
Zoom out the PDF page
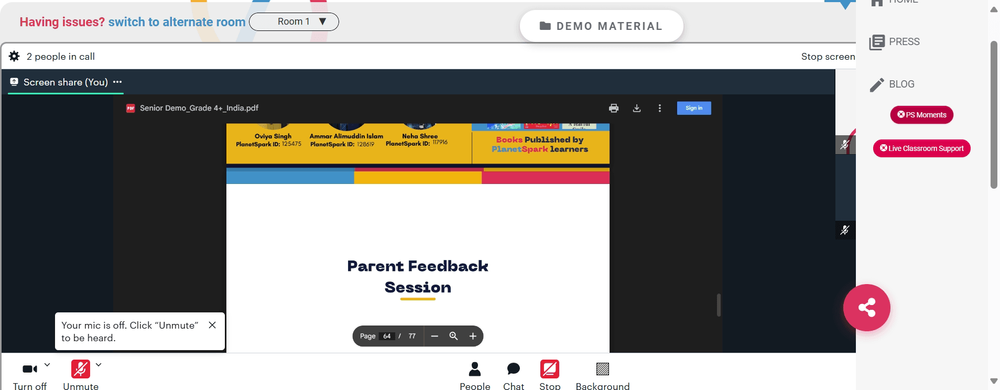pyautogui.click(x=434, y=336)
